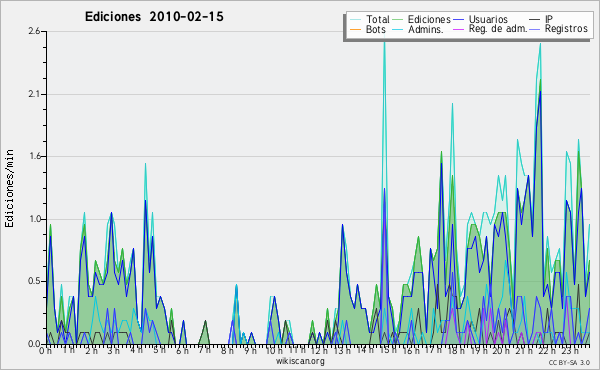This screenshot has height=370, width=600.
Task: Click the Ediciones/min y-axis title
Action: pyautogui.click(x=10, y=188)
